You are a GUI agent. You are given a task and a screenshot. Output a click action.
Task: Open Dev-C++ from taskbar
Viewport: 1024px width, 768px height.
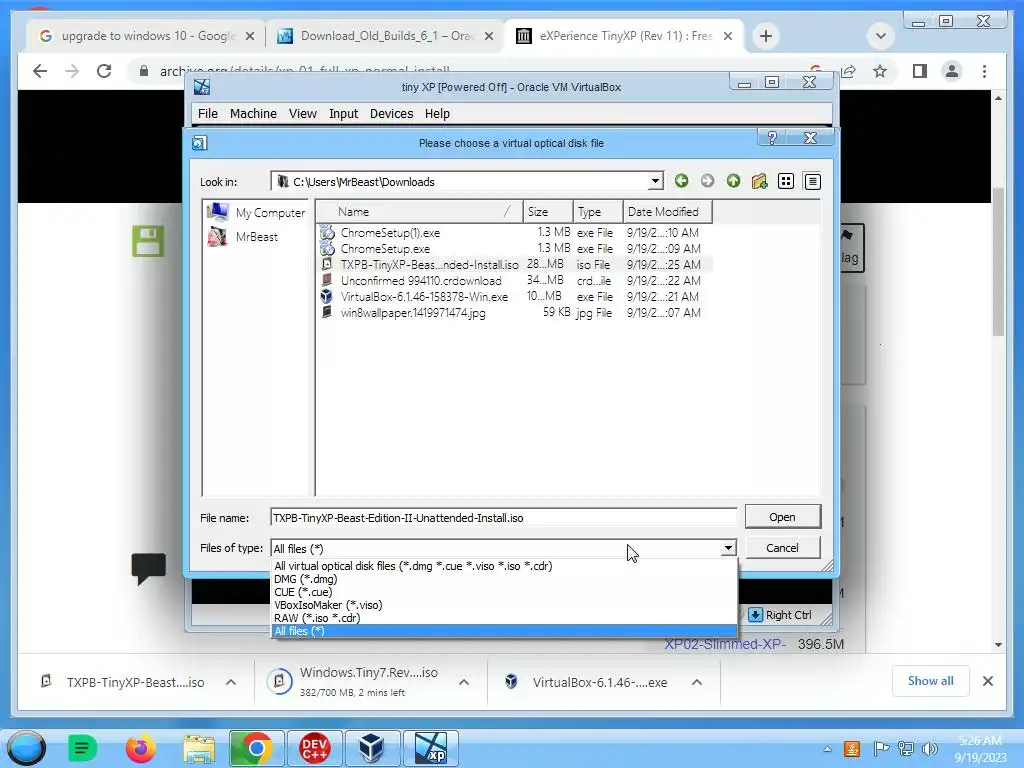(x=313, y=748)
